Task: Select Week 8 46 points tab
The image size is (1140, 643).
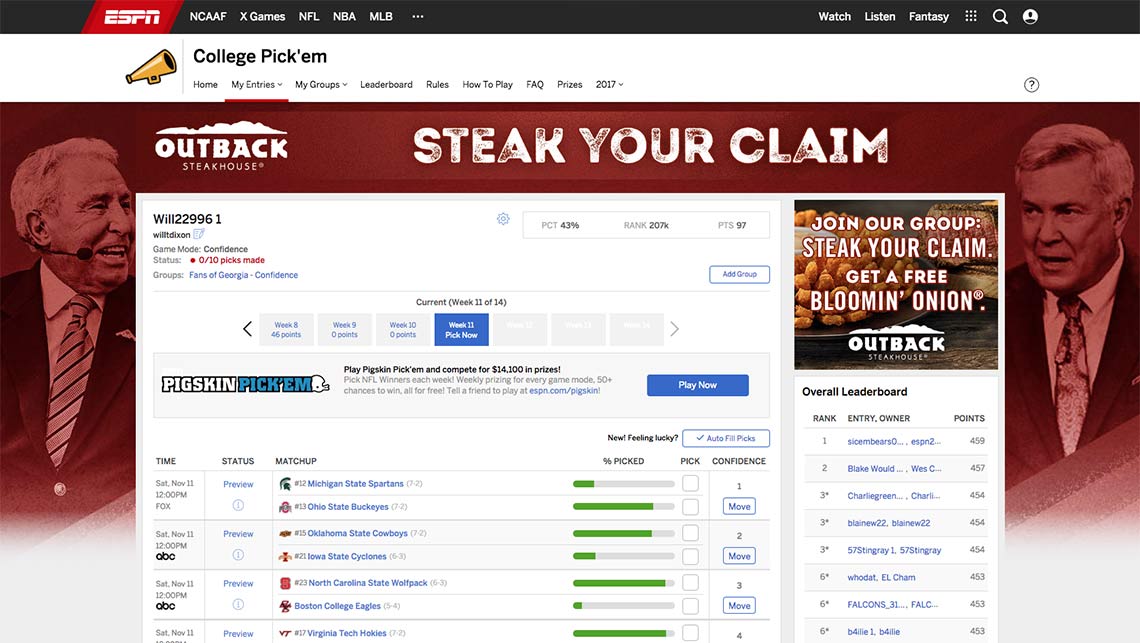Action: pos(286,330)
